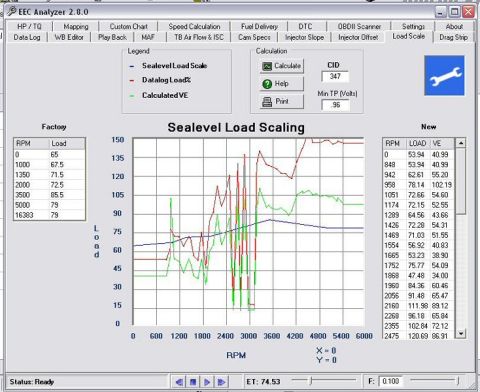Select Factory row with RPM 3500
The height and width of the screenshot is (392, 480).
pyautogui.click(x=49, y=195)
